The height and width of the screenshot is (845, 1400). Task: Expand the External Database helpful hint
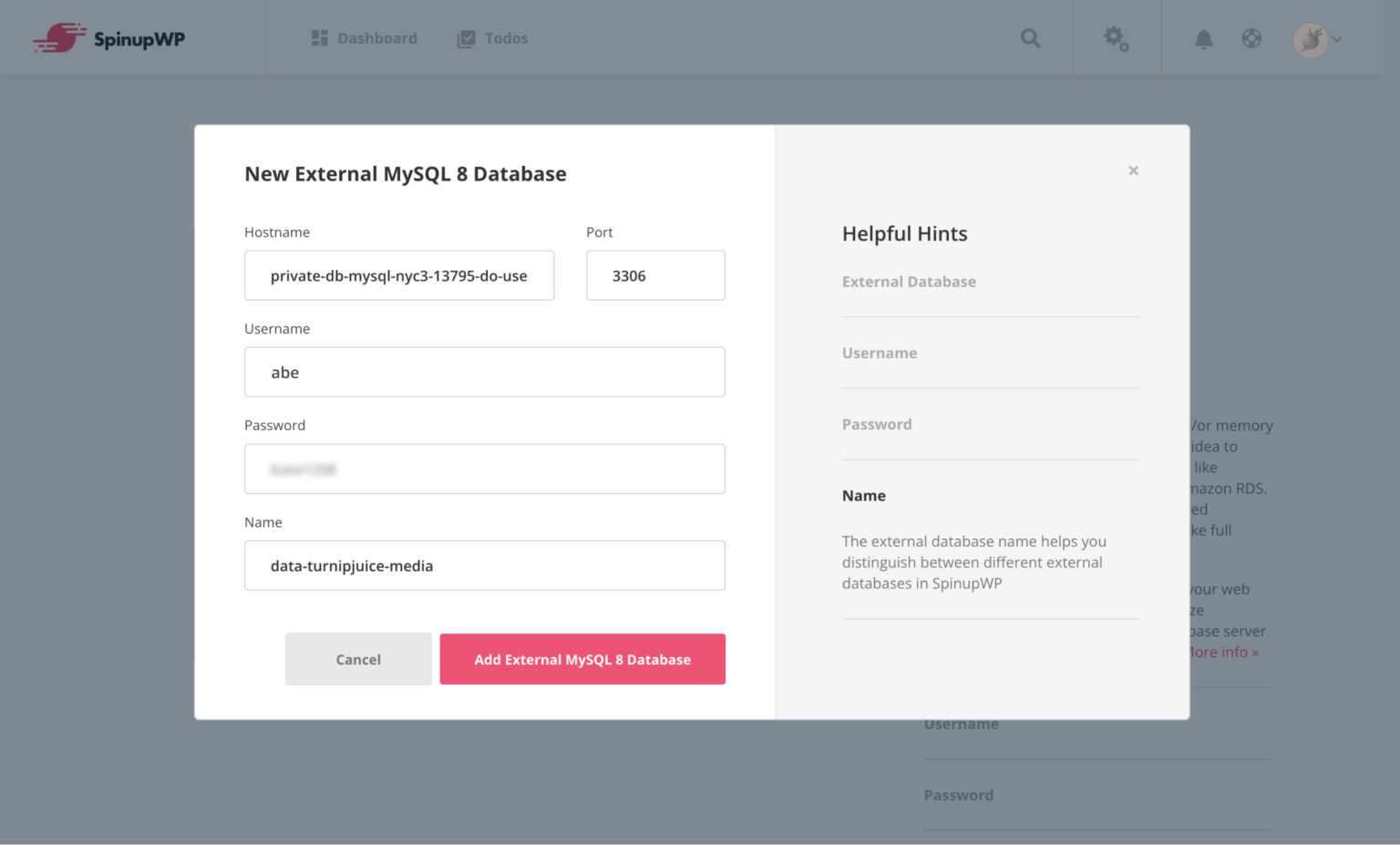909,282
